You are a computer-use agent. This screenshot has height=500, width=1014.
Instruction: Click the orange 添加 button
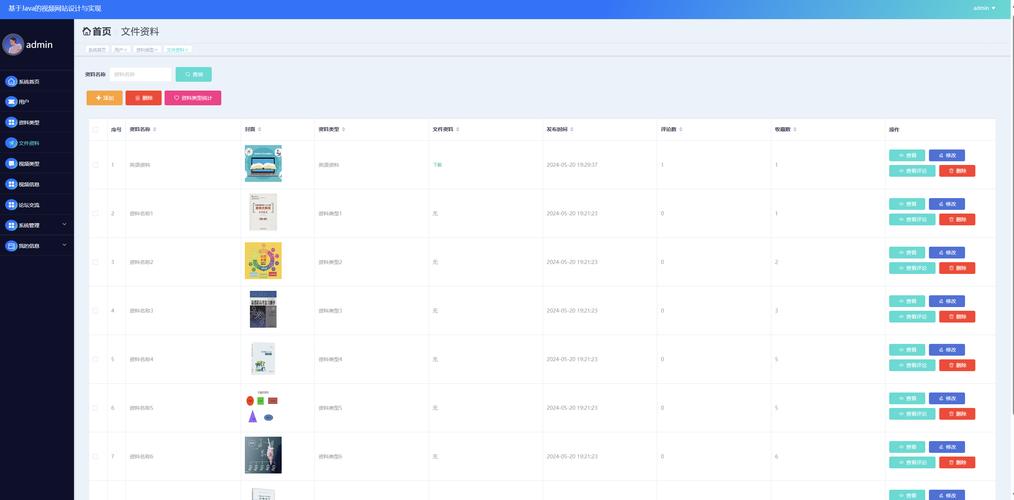pyautogui.click(x=104, y=98)
